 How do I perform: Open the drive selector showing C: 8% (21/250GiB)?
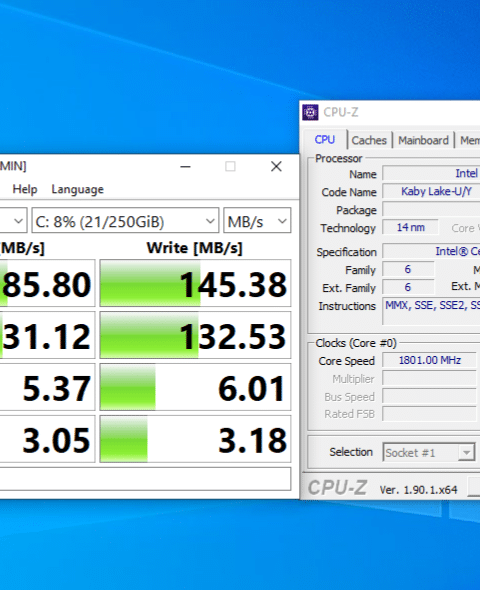[125, 221]
